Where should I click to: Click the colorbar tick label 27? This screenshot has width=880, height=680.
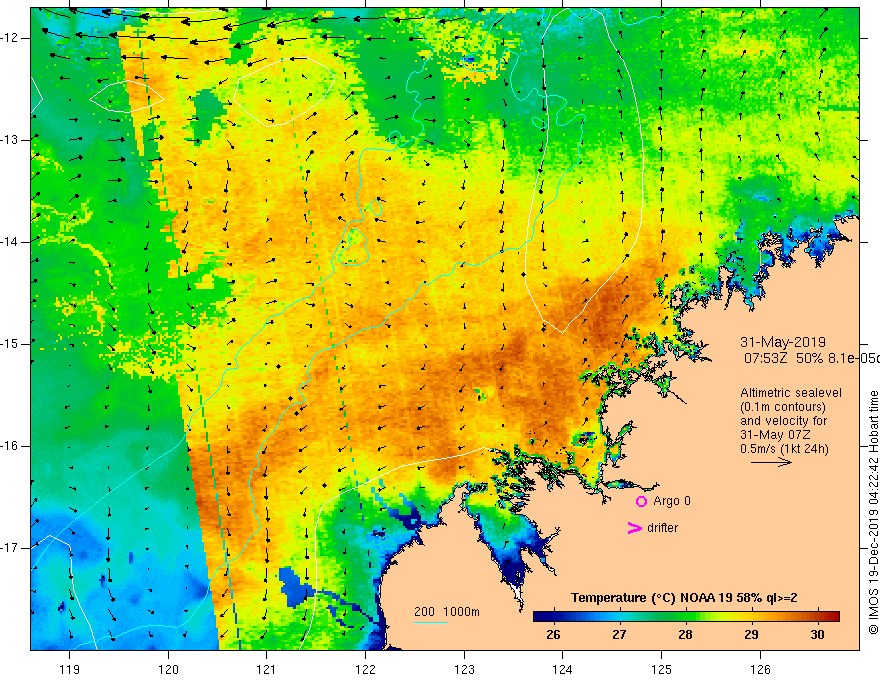[x=619, y=635]
